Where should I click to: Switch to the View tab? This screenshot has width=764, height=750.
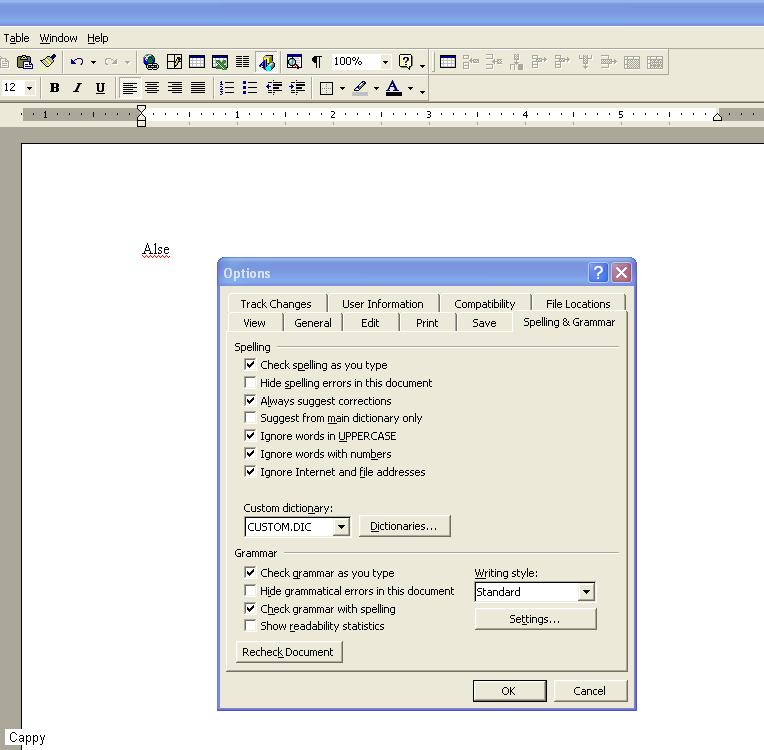[x=254, y=323]
